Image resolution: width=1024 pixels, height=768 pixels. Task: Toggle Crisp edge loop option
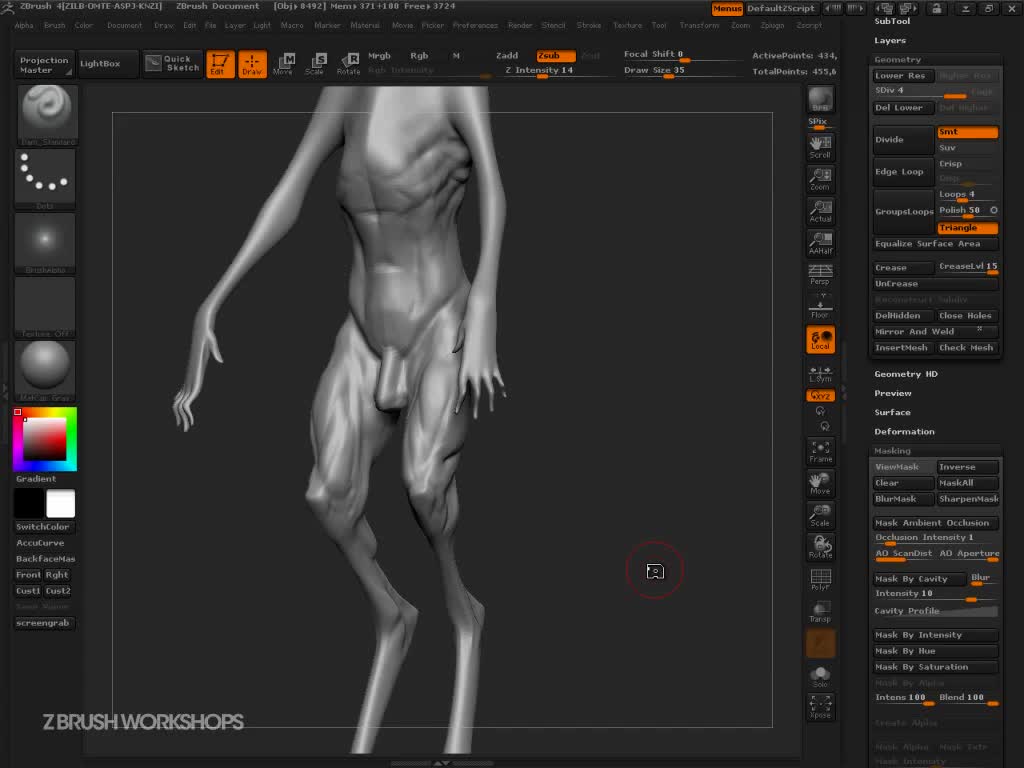coord(967,164)
